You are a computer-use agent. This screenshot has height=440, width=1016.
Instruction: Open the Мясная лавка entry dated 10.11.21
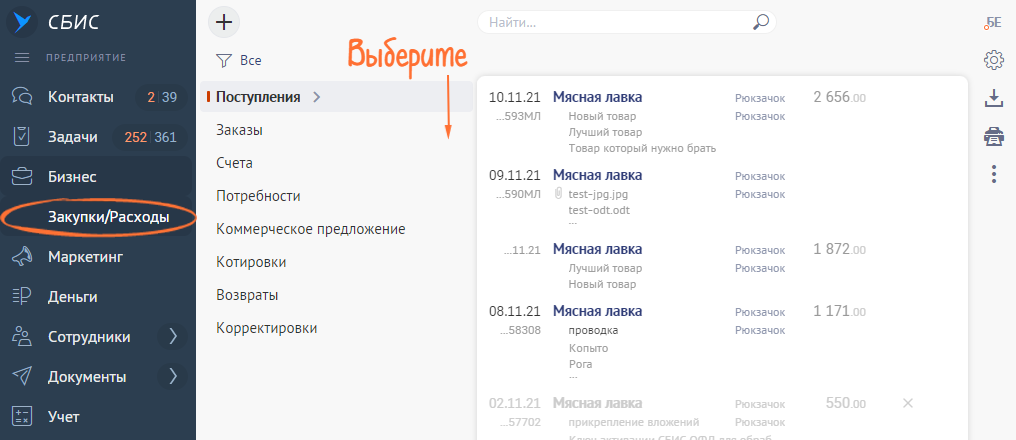597,97
